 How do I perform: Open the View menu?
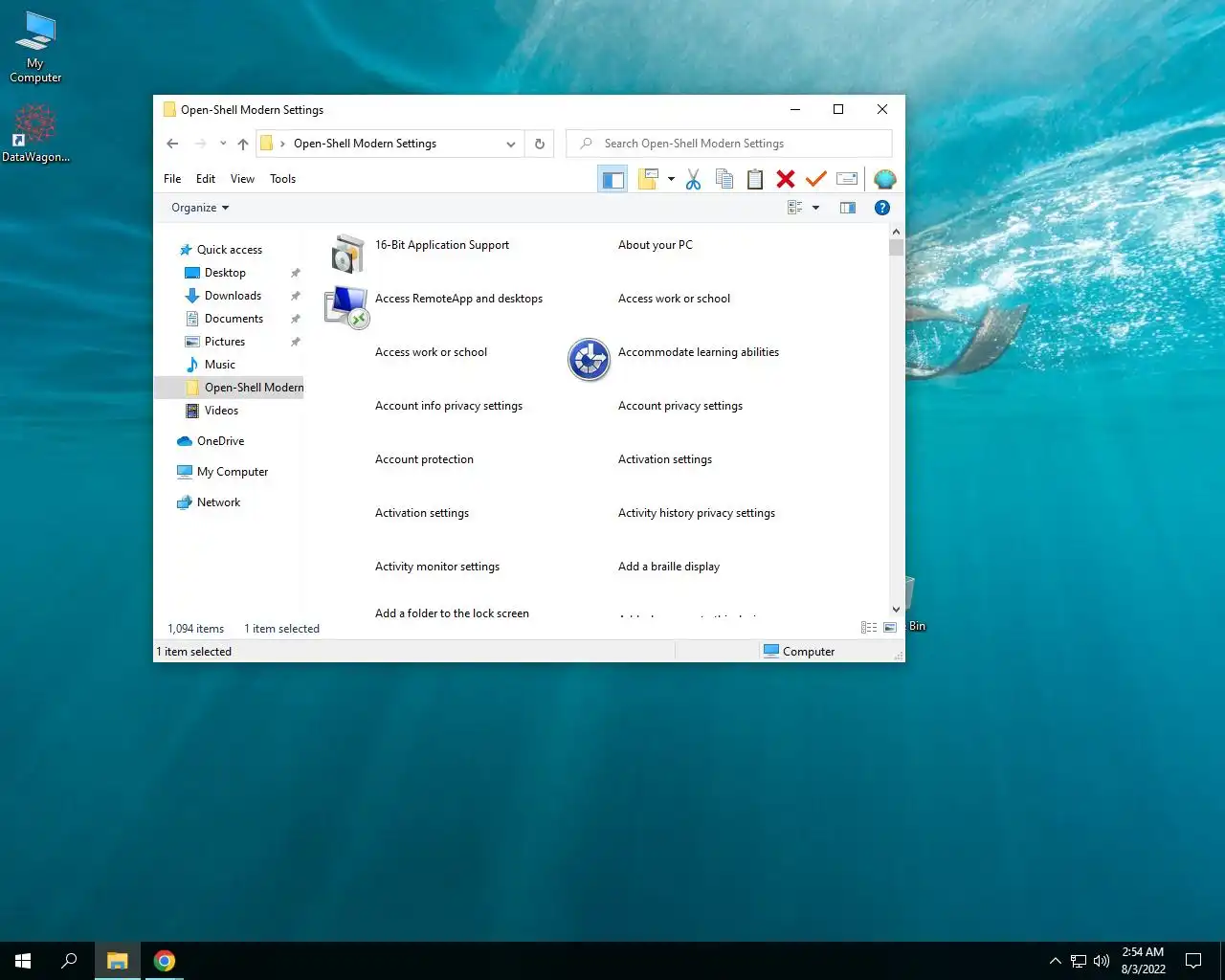(x=242, y=179)
